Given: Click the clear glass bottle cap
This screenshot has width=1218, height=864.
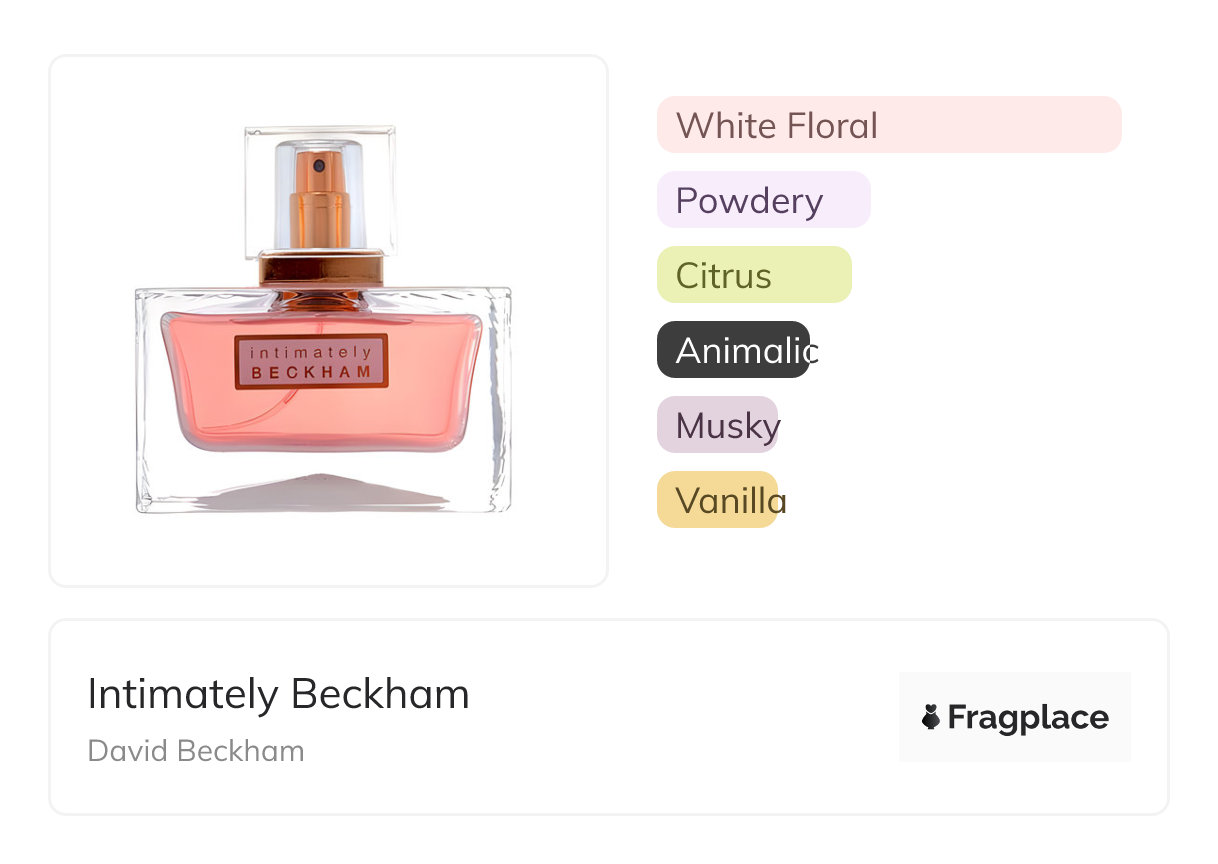Looking at the screenshot, I should click(320, 190).
